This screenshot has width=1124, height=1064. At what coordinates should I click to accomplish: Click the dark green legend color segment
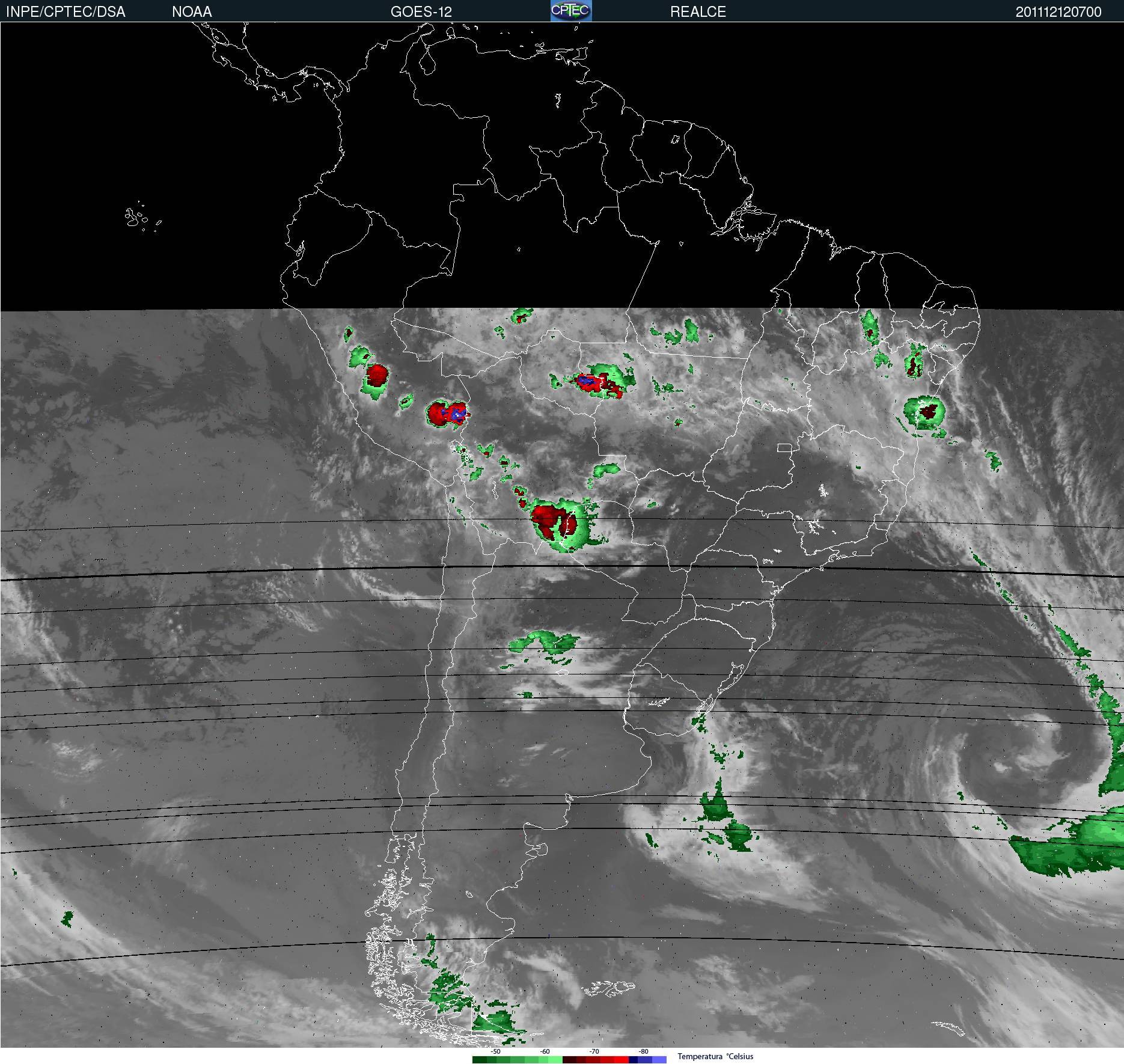coord(480,1060)
